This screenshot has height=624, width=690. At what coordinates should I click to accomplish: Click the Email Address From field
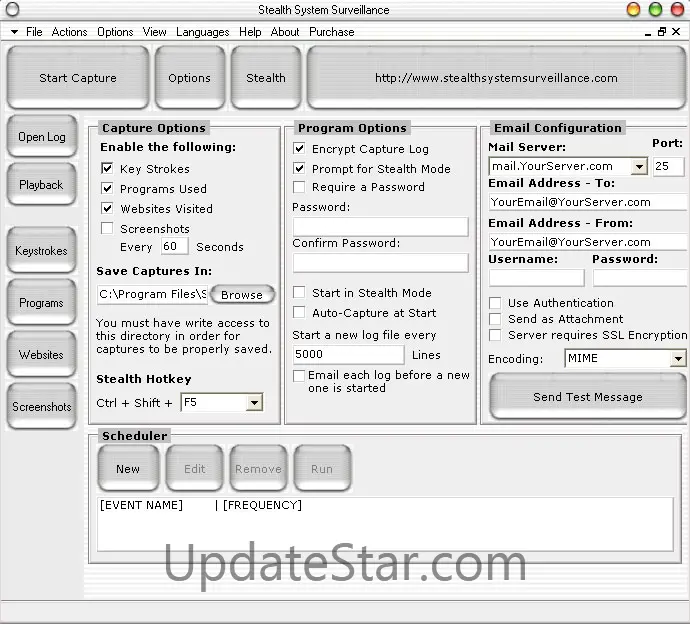coord(589,242)
